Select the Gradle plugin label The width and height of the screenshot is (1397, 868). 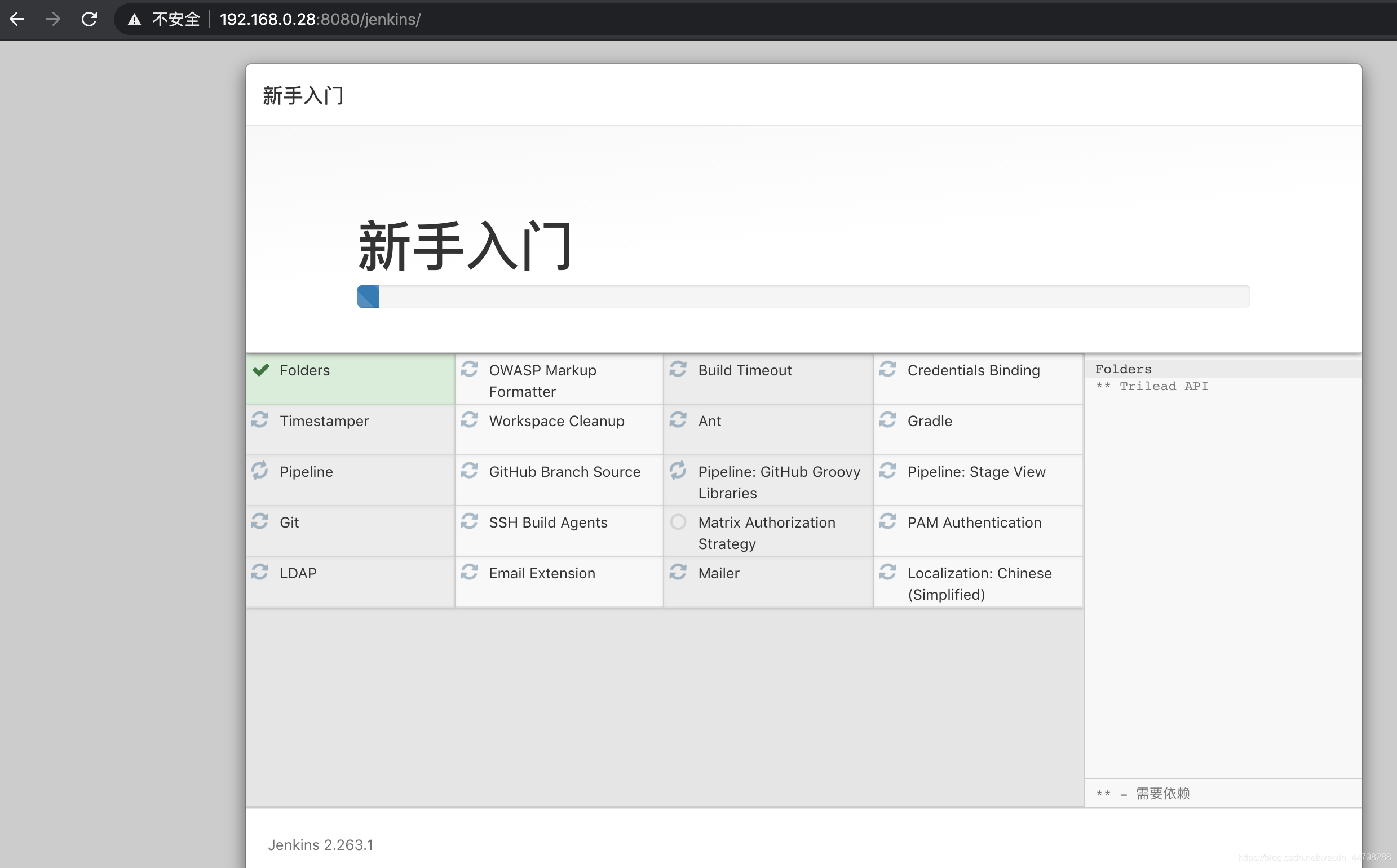(x=930, y=422)
